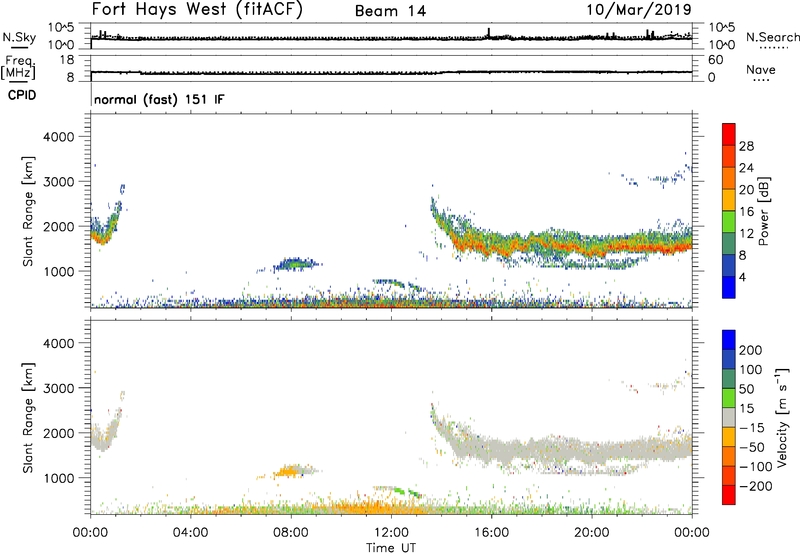Image resolution: width=800 pixels, height=554 pixels.
Task: Pick the teal 8–12 dB Power colorbar segment
Action: click(729, 244)
